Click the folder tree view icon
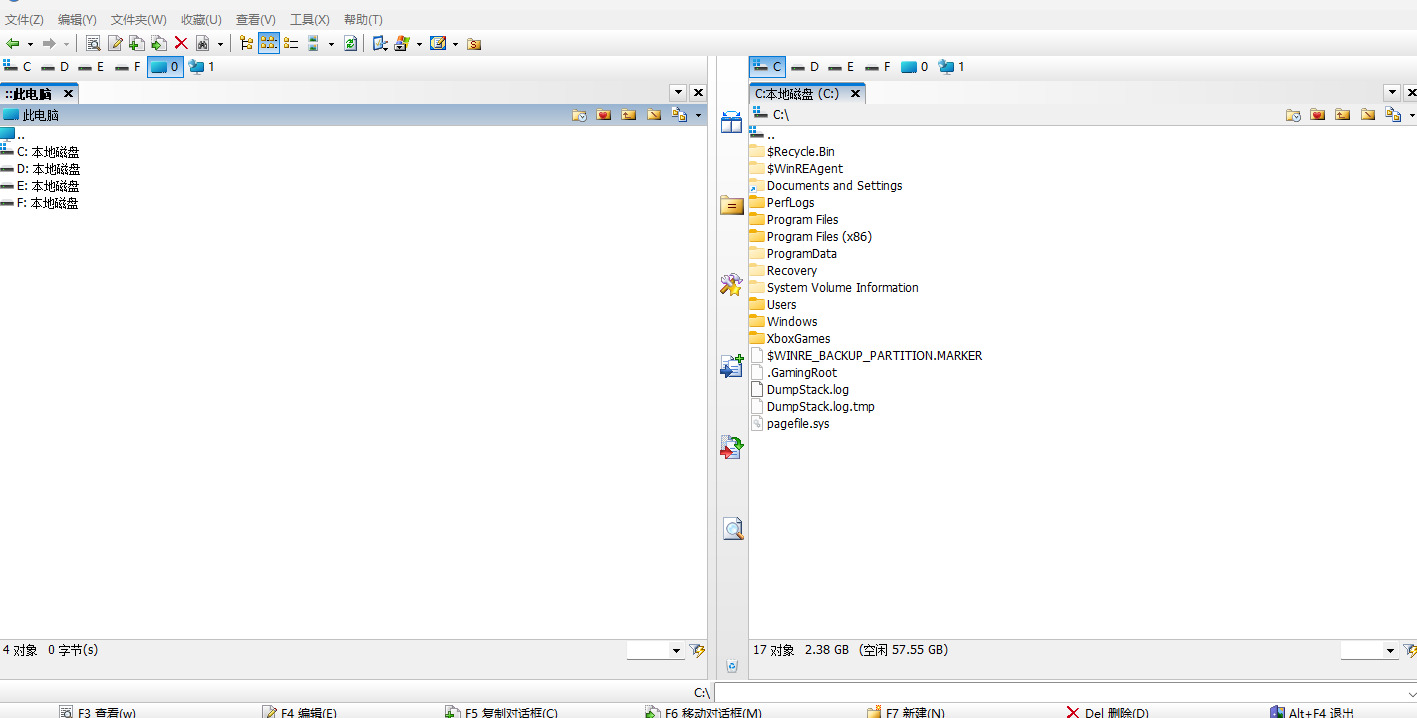 click(246, 43)
